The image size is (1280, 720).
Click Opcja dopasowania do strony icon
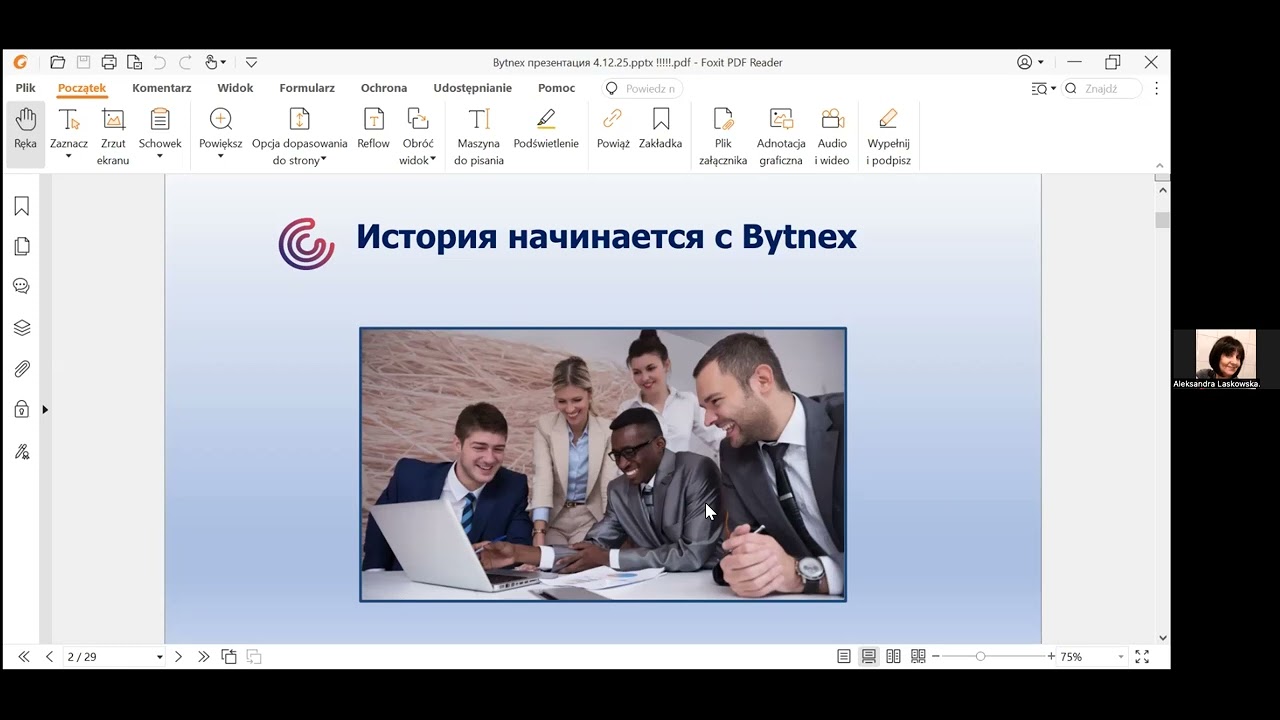click(x=300, y=120)
